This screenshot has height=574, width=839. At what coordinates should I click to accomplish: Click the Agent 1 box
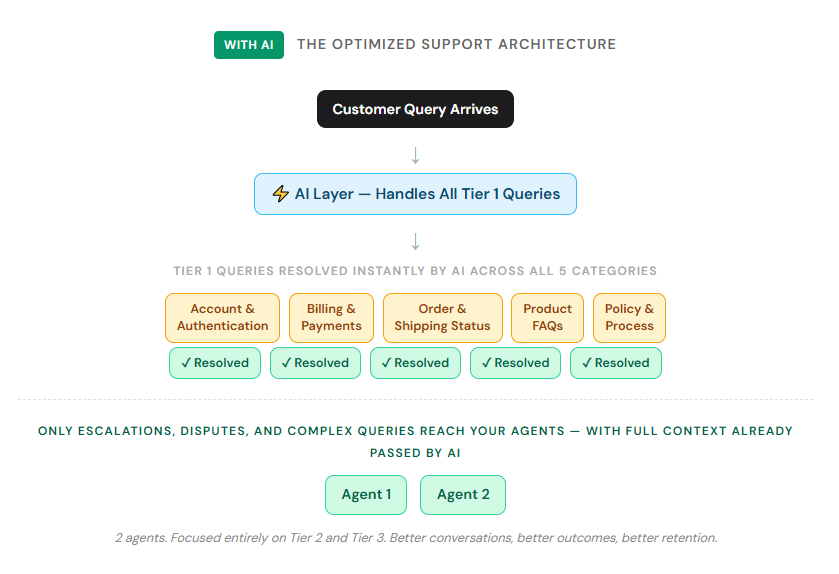click(x=366, y=494)
